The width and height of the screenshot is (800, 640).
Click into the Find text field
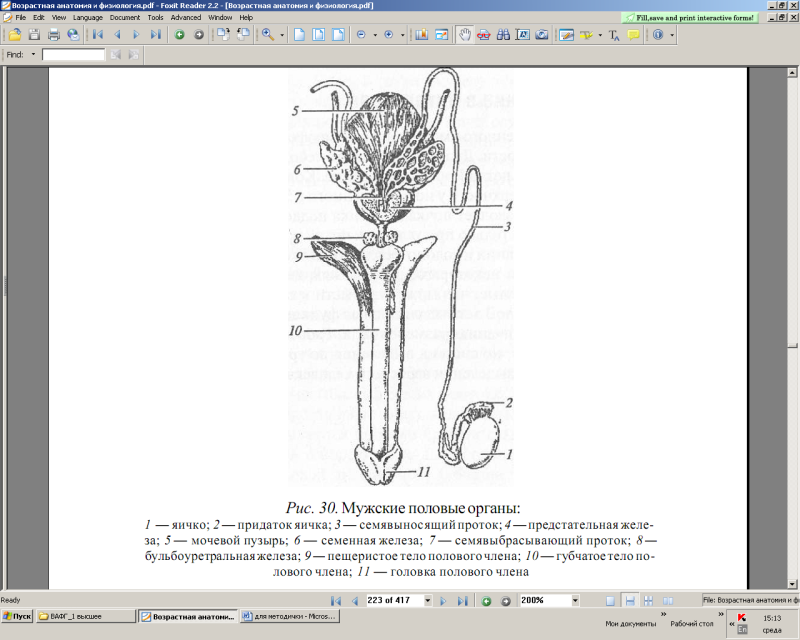73,54
